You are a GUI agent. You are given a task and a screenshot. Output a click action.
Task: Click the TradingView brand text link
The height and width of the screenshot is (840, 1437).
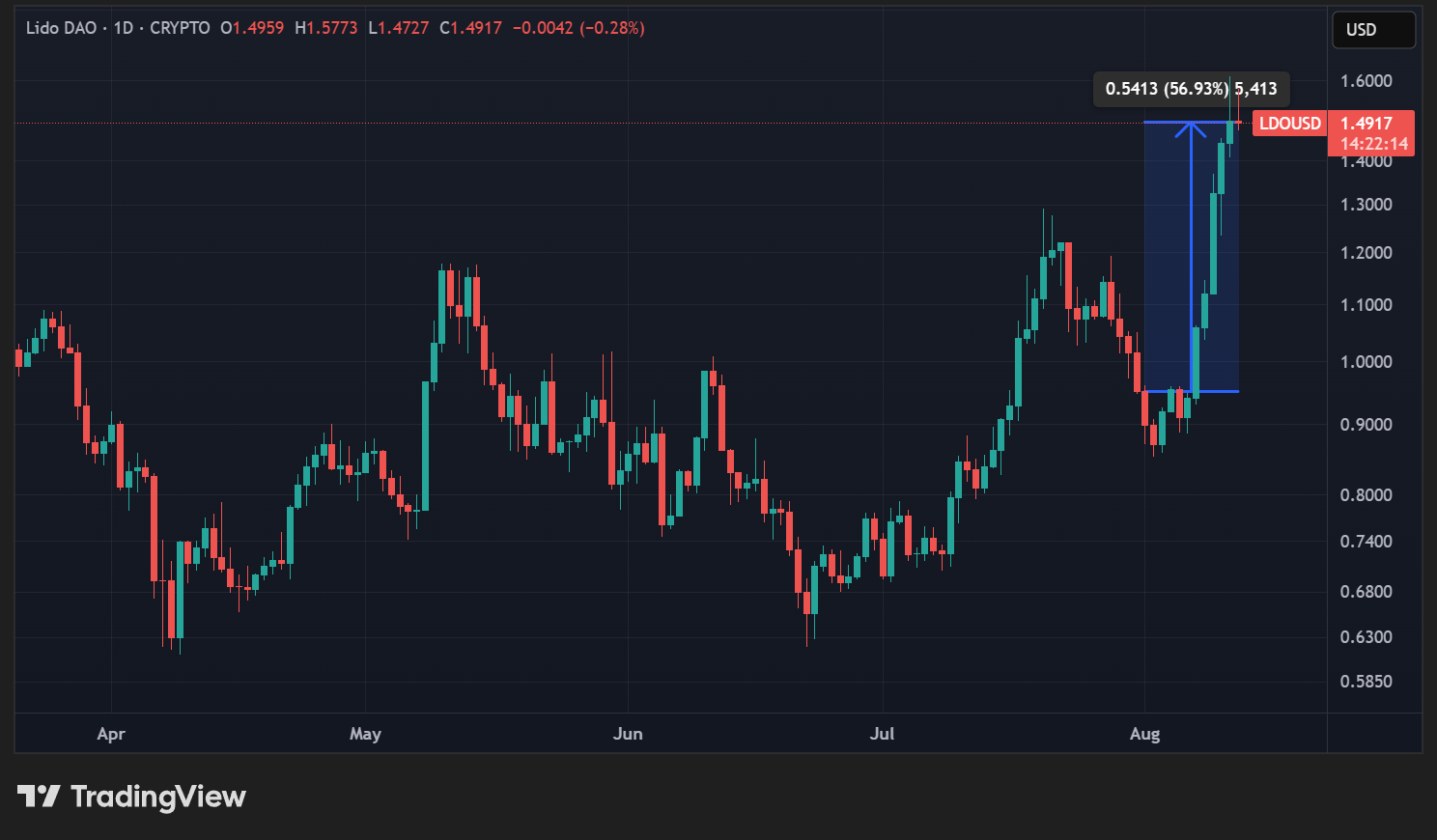coord(157,797)
